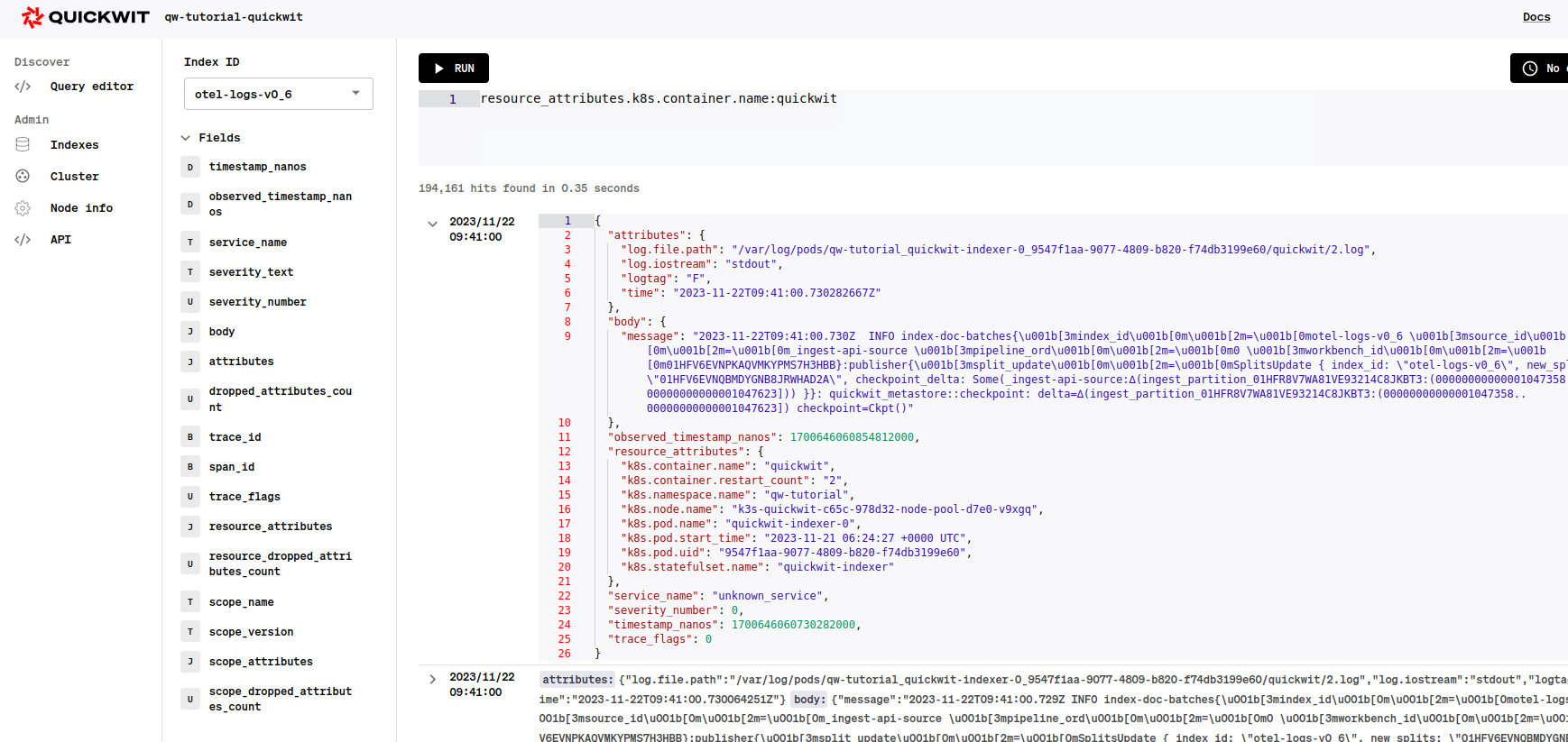Select the service_name field
Viewport: 1568px width, 742px height.
tap(248, 243)
